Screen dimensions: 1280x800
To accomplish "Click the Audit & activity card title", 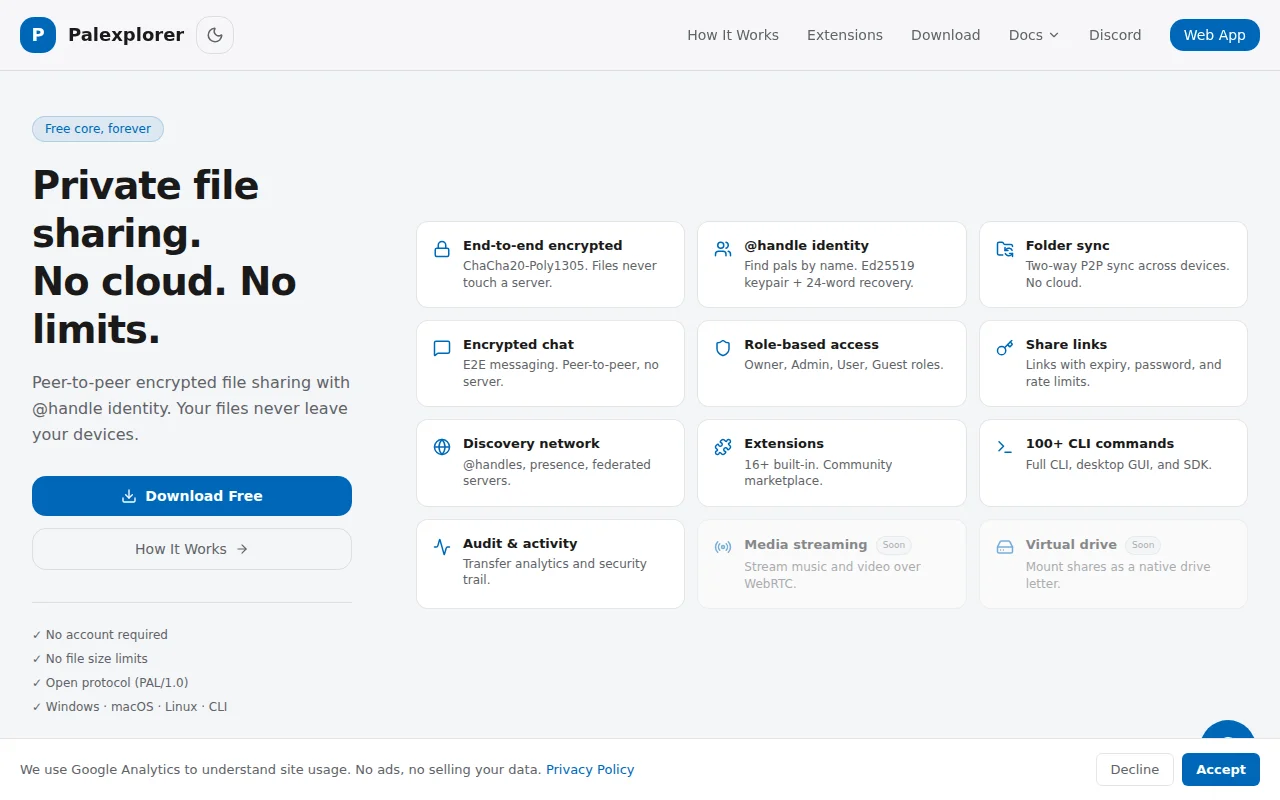I will pyautogui.click(x=520, y=543).
